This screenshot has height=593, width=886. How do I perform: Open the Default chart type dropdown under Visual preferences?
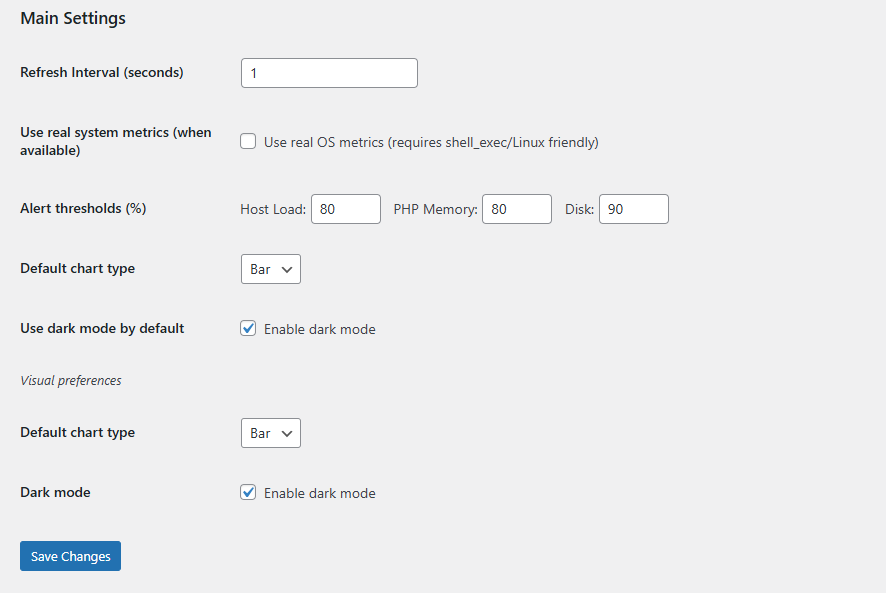pyautogui.click(x=271, y=433)
